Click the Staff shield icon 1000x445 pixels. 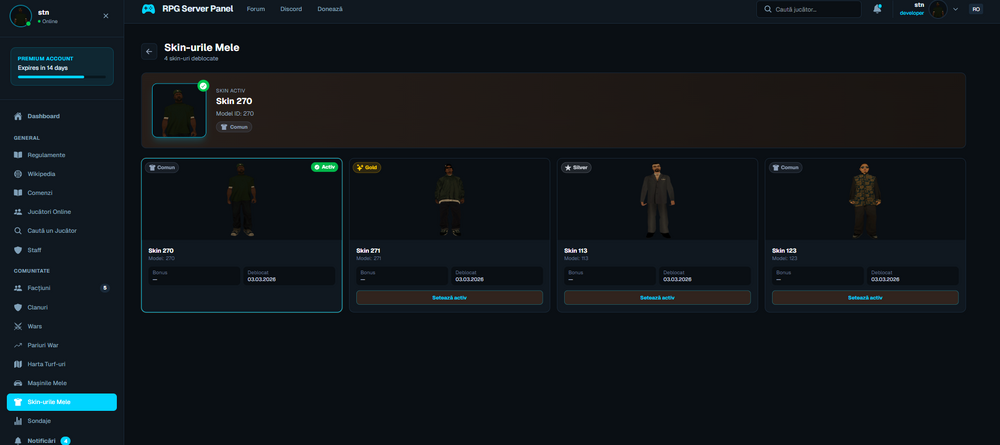pos(18,250)
